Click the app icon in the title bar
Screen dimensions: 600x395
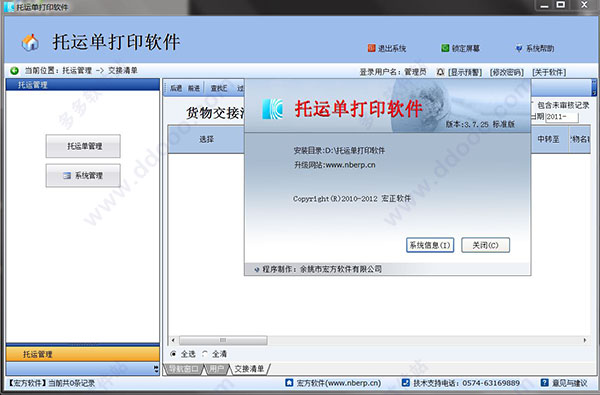coord(9,7)
